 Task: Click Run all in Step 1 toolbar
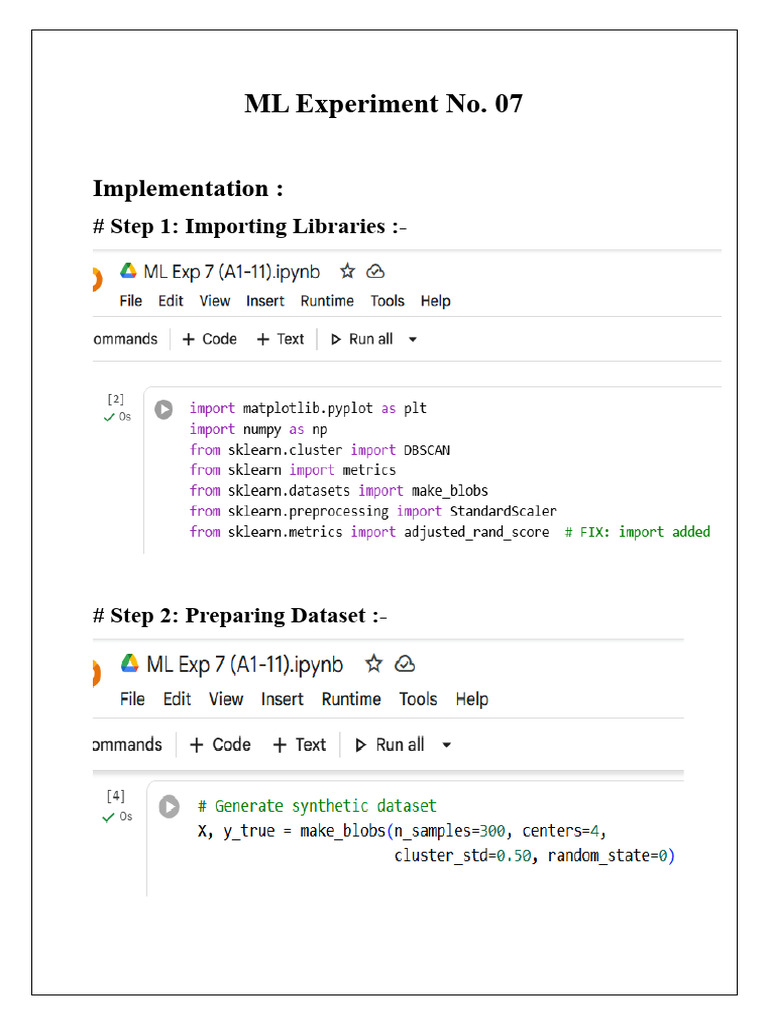coord(362,339)
